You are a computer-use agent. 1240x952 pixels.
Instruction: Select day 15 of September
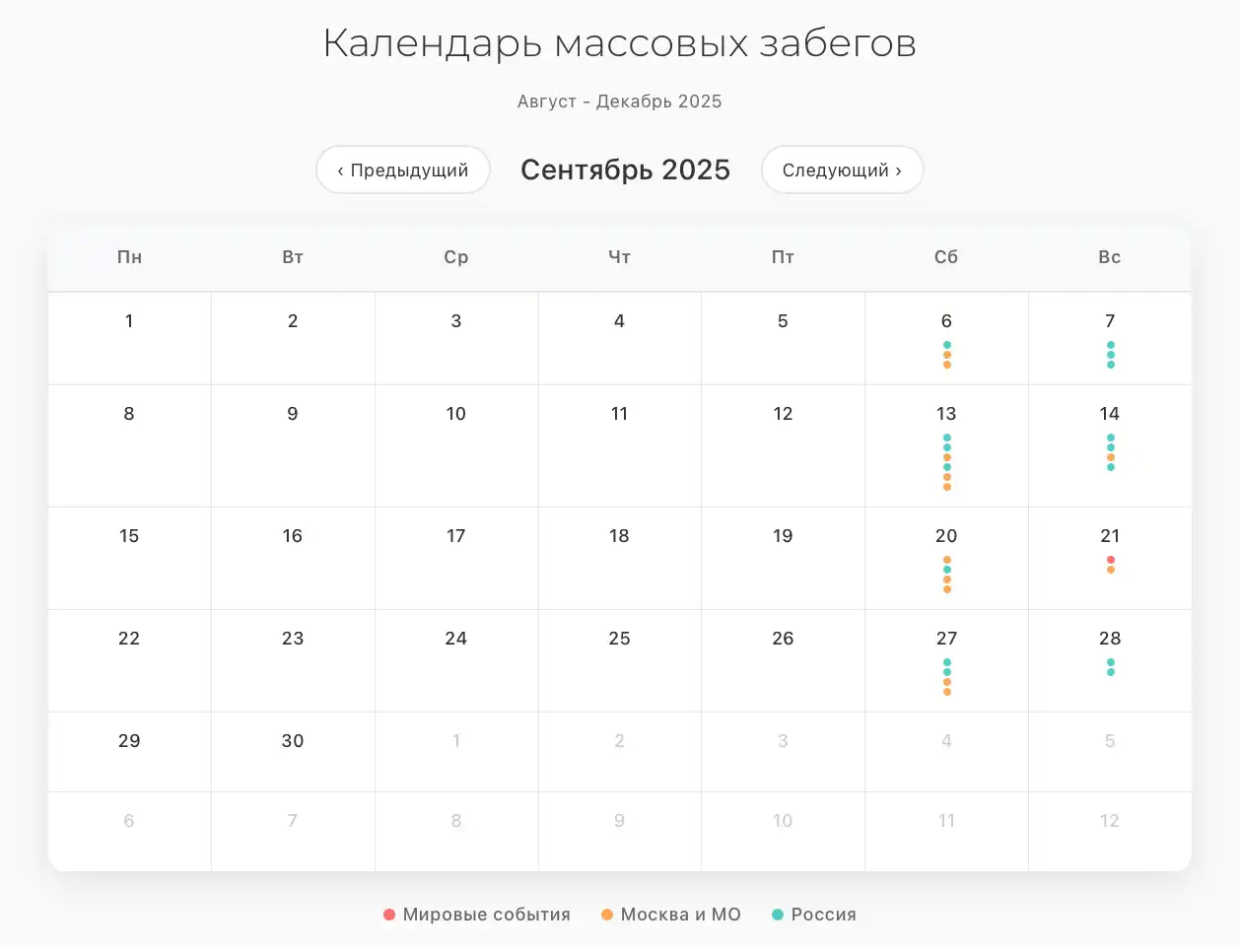[129, 559]
